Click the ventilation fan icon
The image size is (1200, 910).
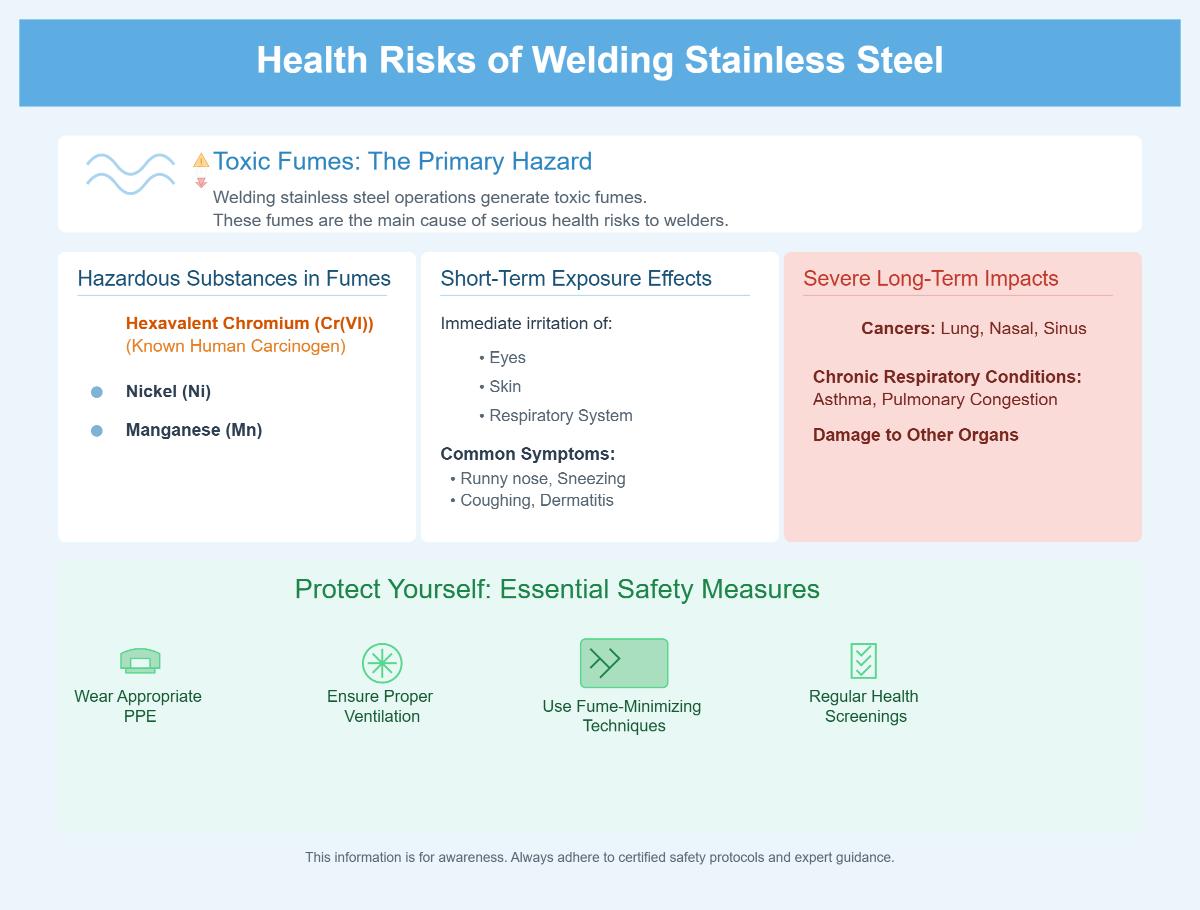click(x=382, y=663)
